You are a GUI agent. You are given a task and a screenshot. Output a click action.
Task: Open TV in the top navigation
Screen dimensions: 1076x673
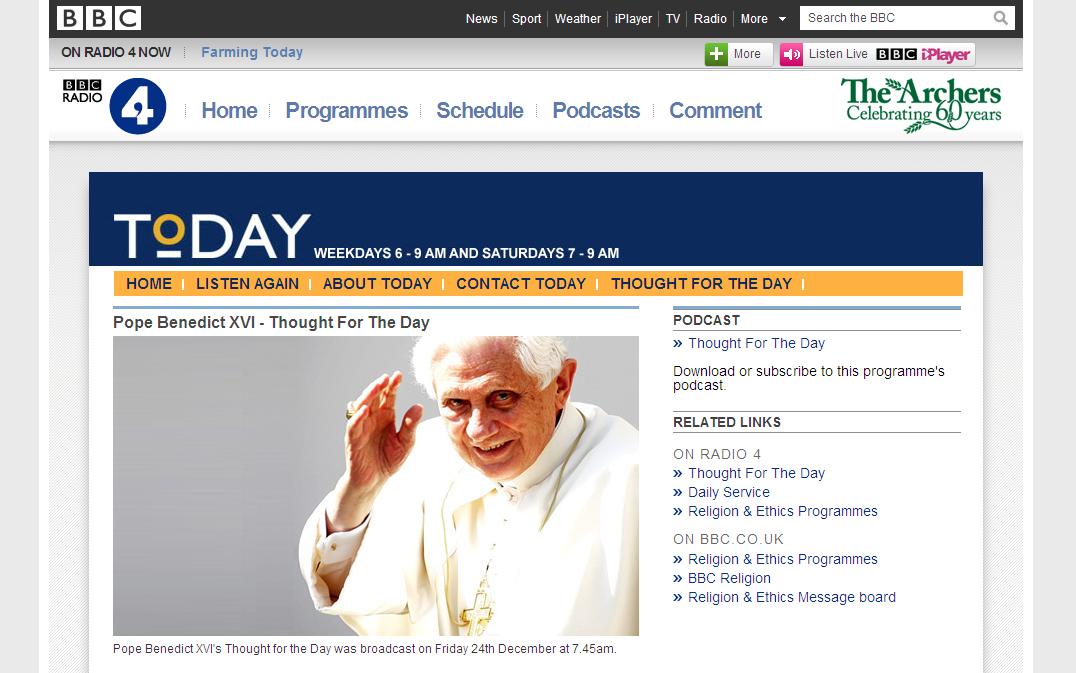pyautogui.click(x=673, y=19)
